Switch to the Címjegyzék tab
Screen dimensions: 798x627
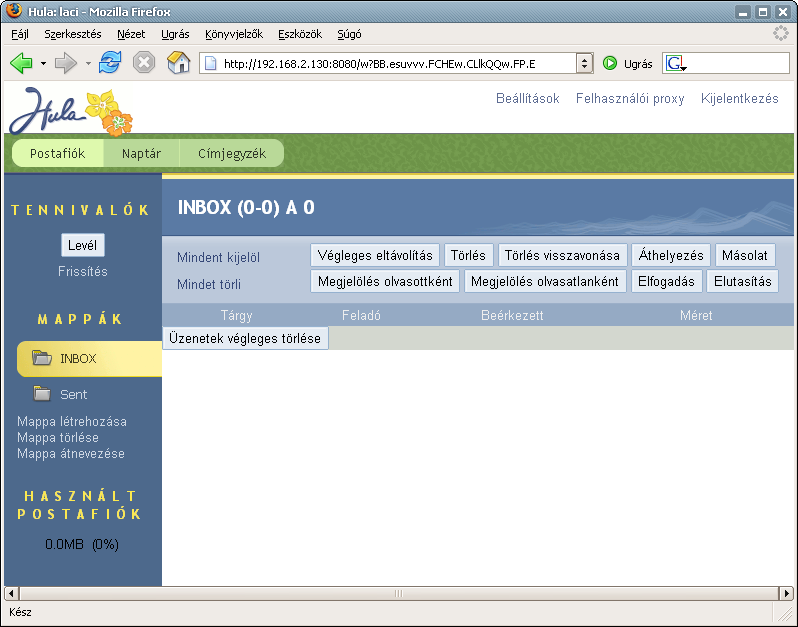(232, 153)
